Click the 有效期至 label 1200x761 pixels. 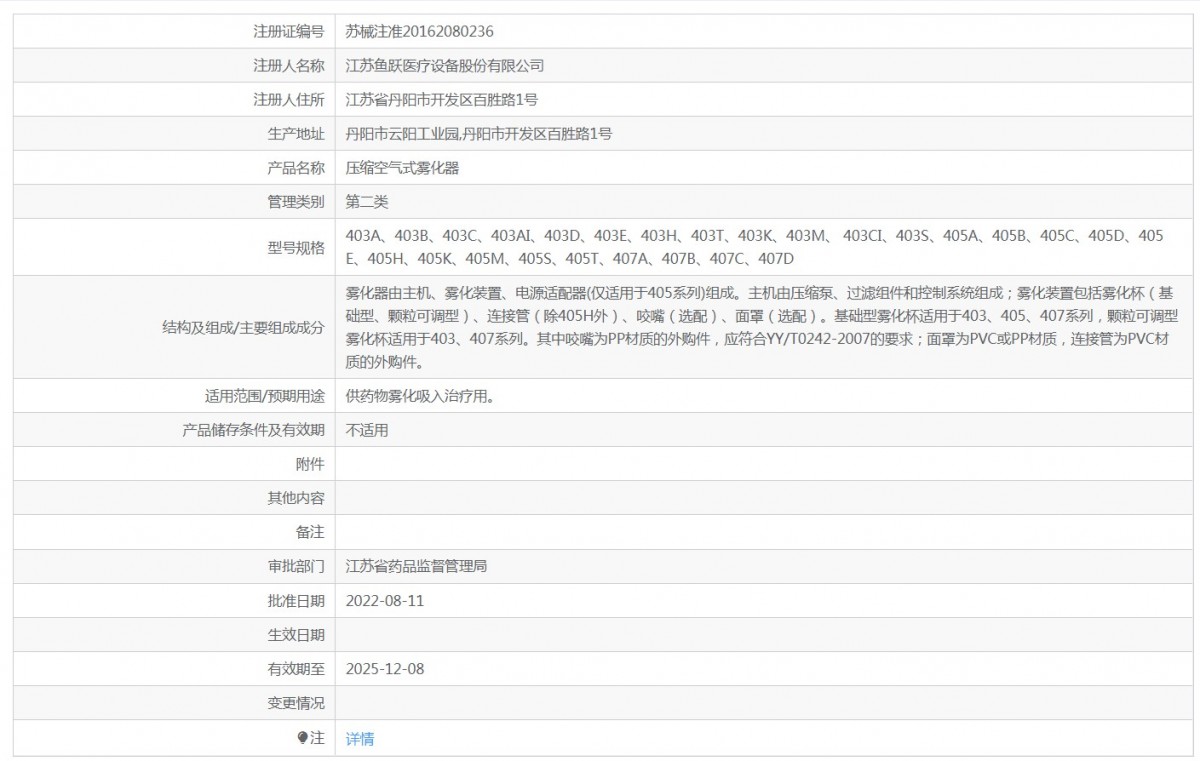pyautogui.click(x=296, y=669)
